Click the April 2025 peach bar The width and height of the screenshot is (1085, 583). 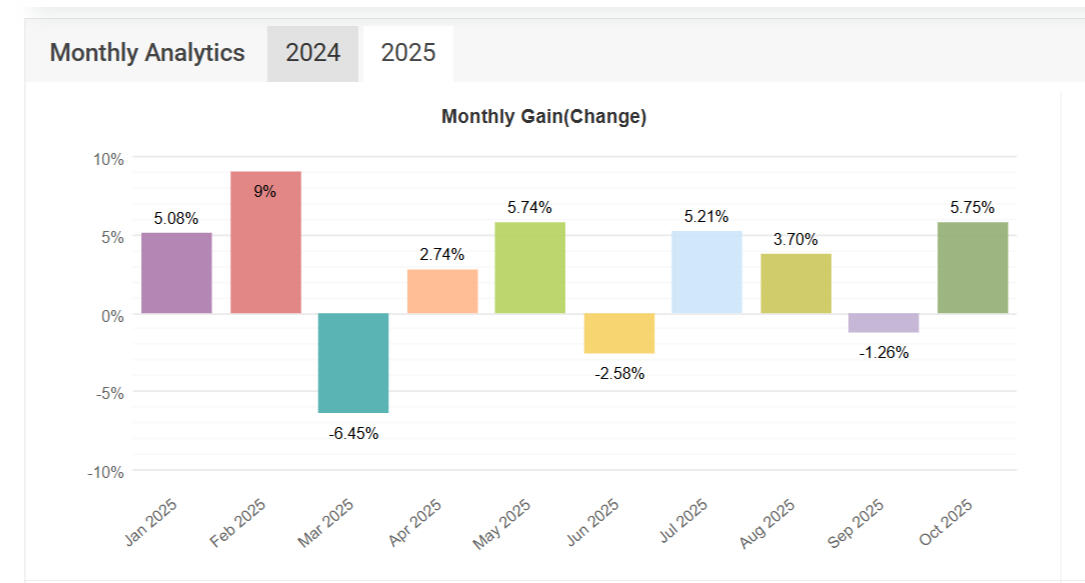[442, 291]
